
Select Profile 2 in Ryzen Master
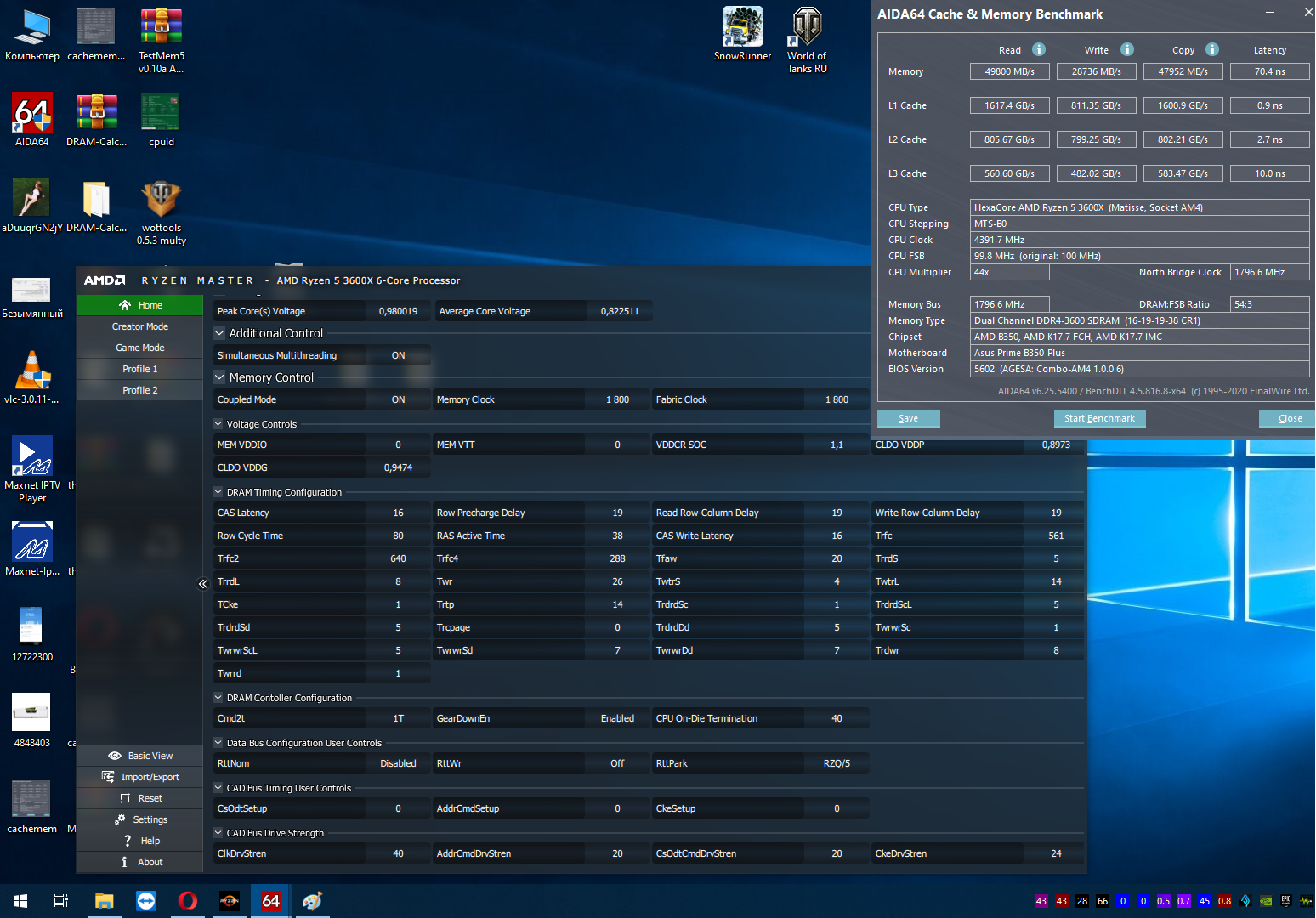[x=140, y=390]
